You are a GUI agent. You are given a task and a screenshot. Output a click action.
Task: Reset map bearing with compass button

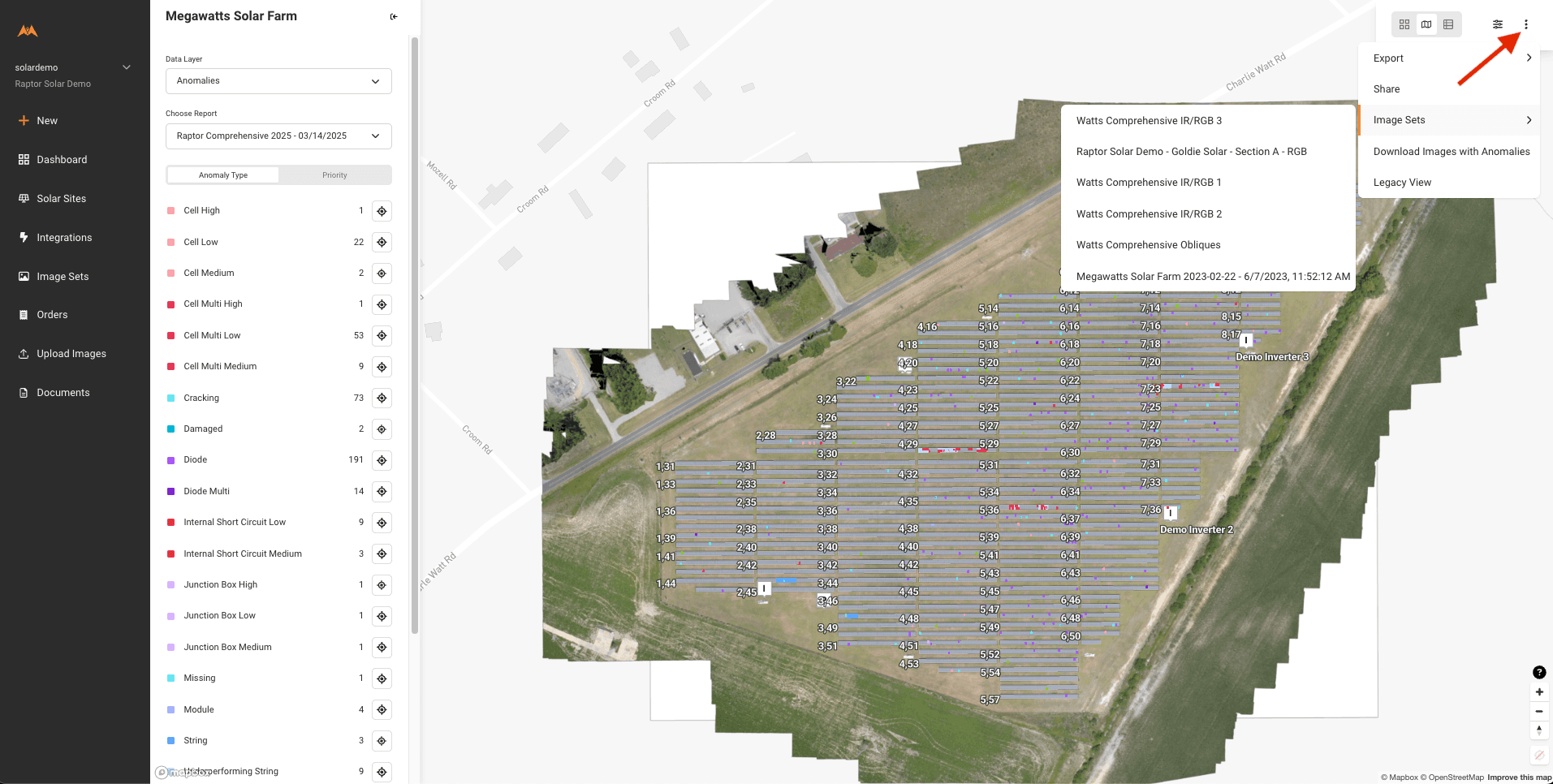coord(1539,730)
